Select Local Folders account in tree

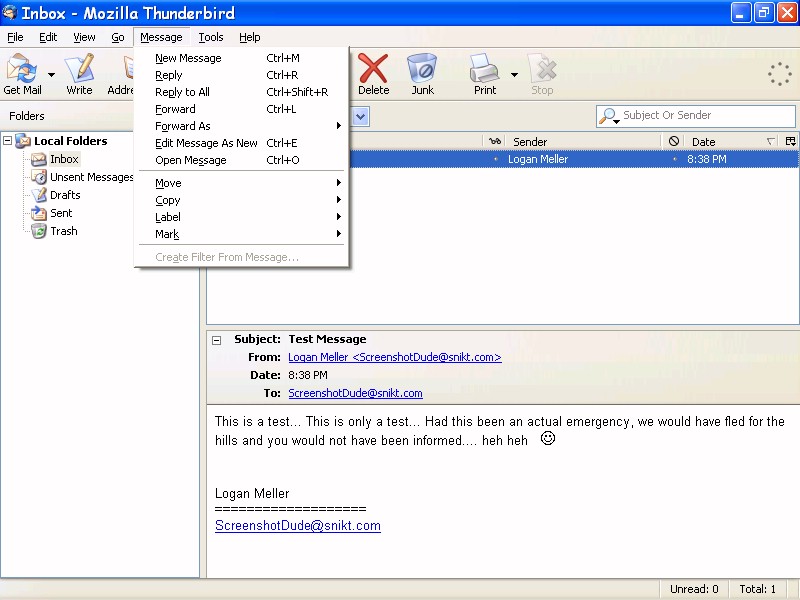point(61,141)
